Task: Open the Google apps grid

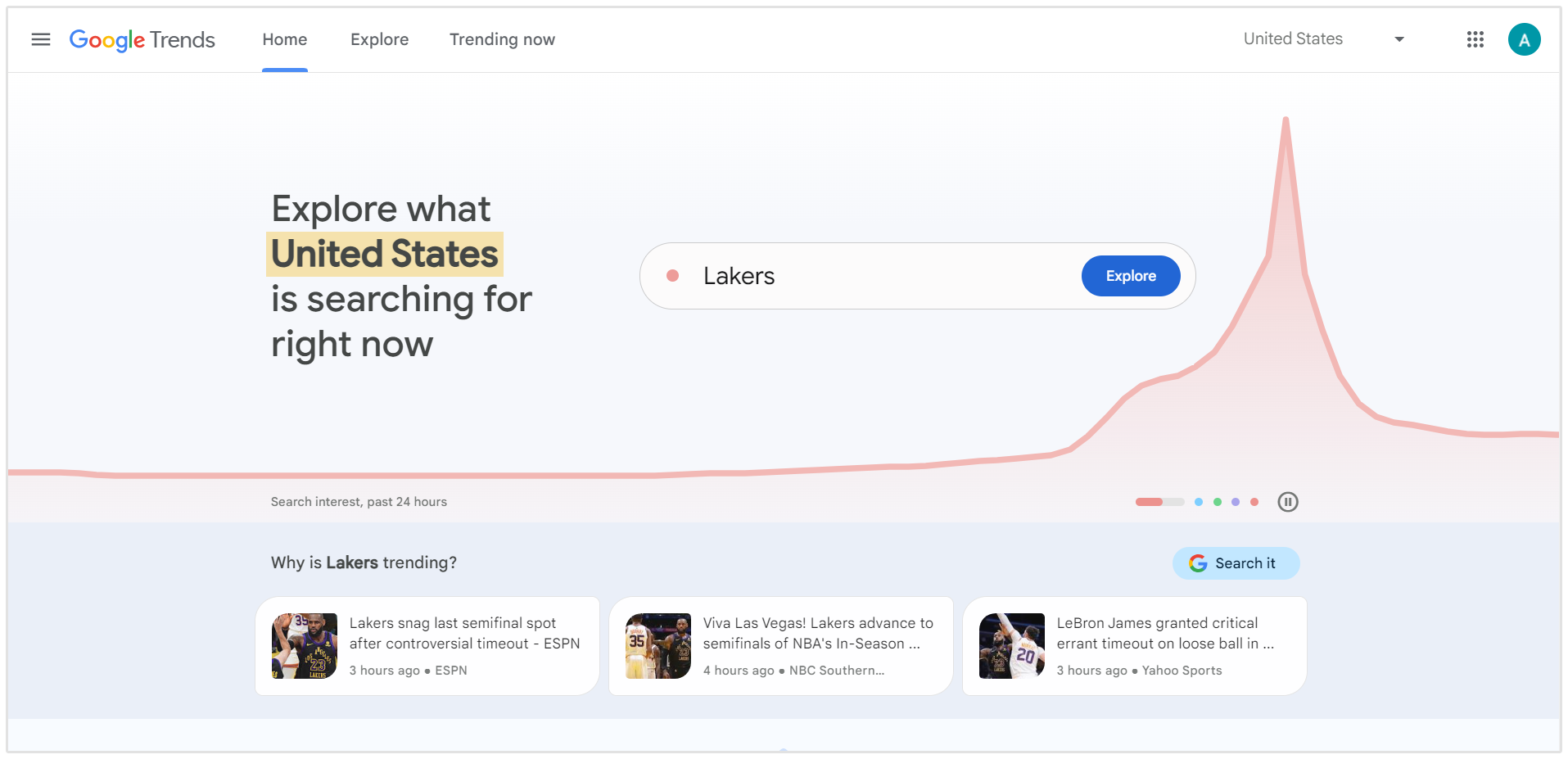Action: pos(1475,38)
